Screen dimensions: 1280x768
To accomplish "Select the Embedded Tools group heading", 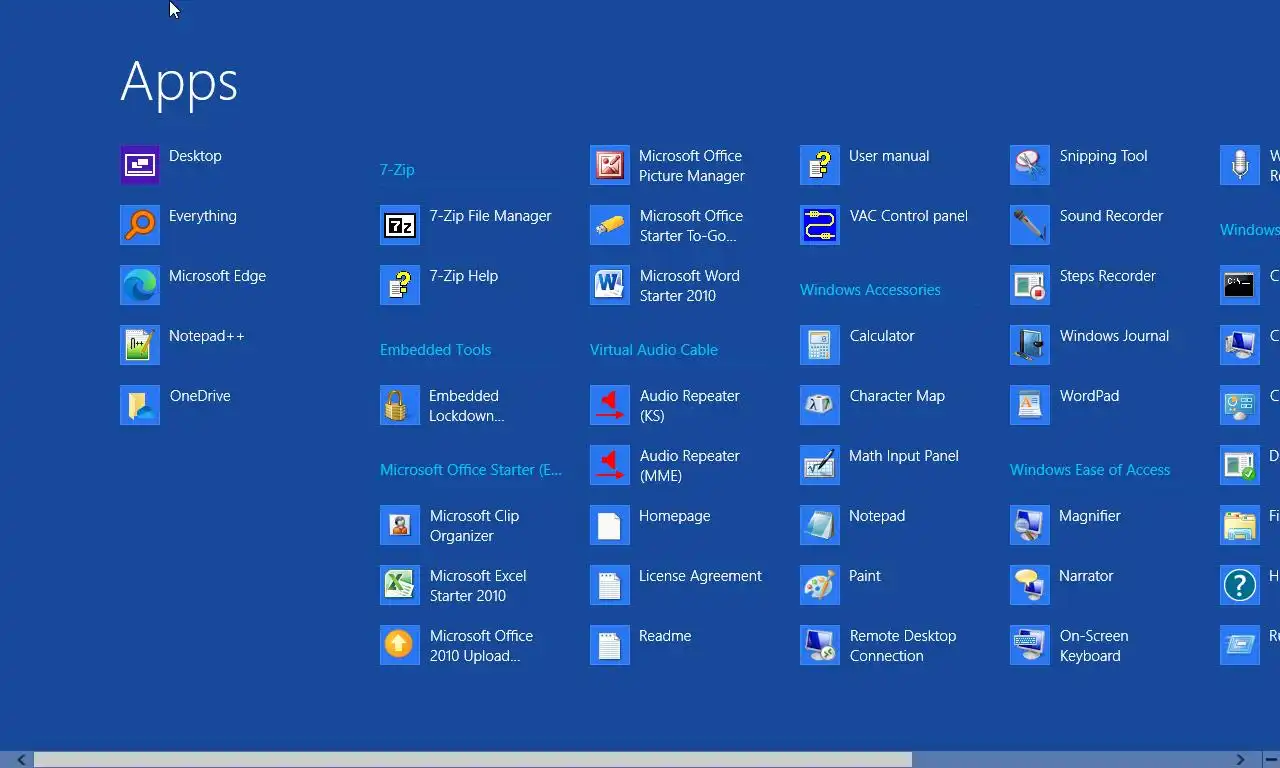I will [x=435, y=350].
